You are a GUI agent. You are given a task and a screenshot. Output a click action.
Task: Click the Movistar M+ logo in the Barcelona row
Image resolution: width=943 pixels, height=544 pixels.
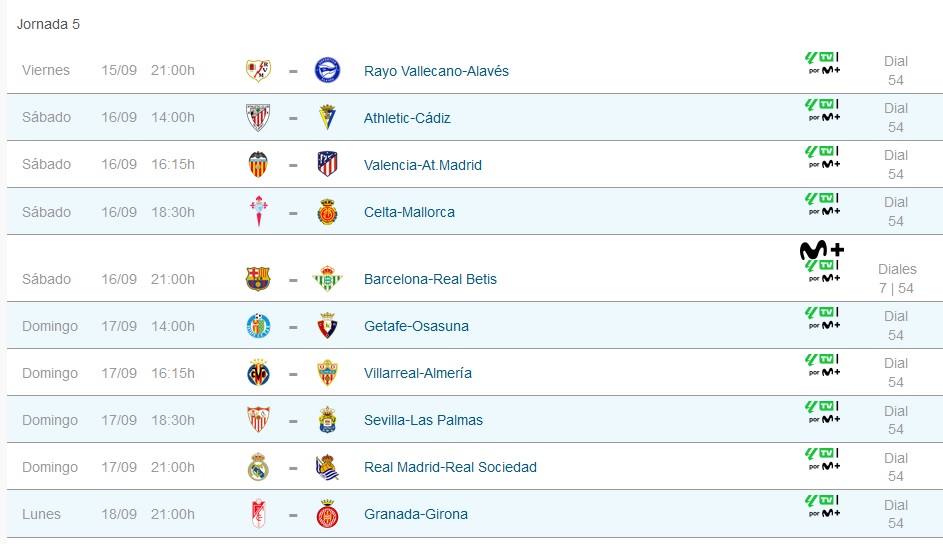coord(822,249)
